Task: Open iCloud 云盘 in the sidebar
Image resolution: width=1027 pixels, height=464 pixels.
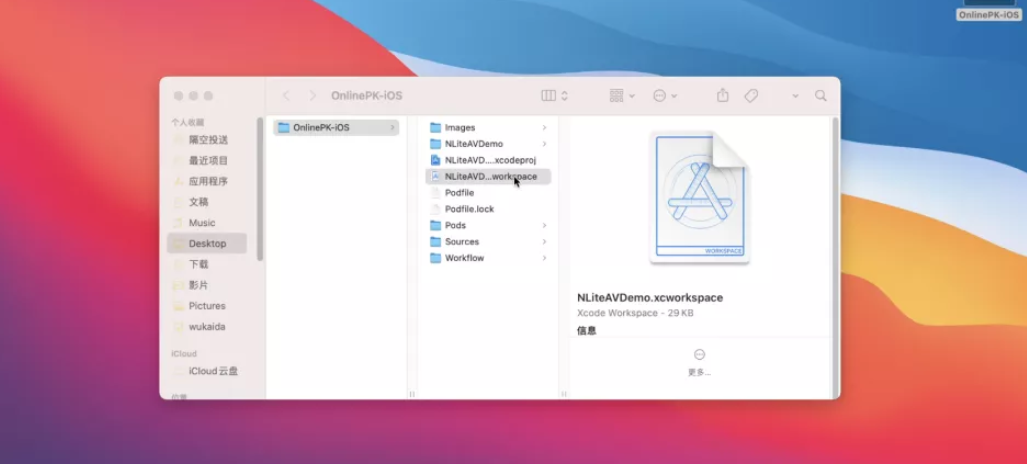Action: point(206,371)
